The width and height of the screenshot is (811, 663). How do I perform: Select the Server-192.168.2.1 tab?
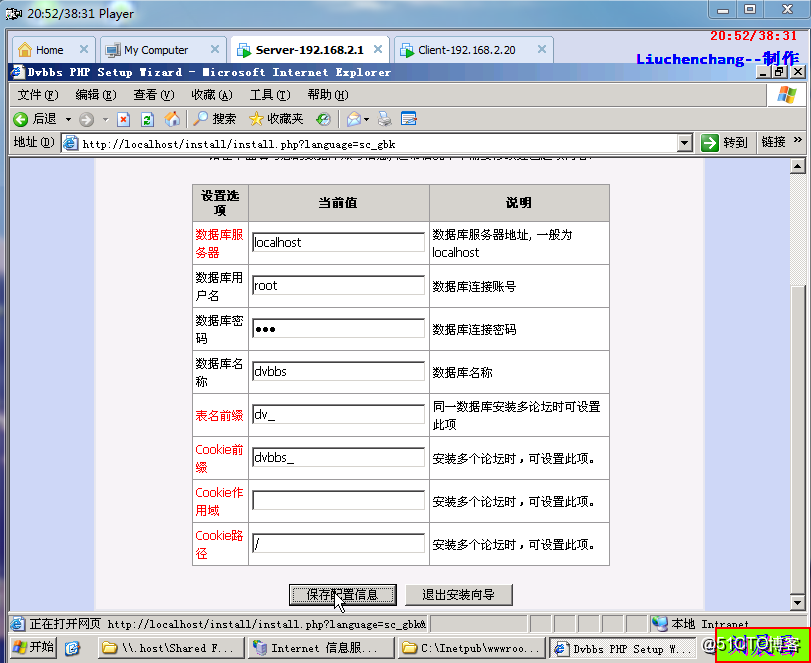pos(309,50)
